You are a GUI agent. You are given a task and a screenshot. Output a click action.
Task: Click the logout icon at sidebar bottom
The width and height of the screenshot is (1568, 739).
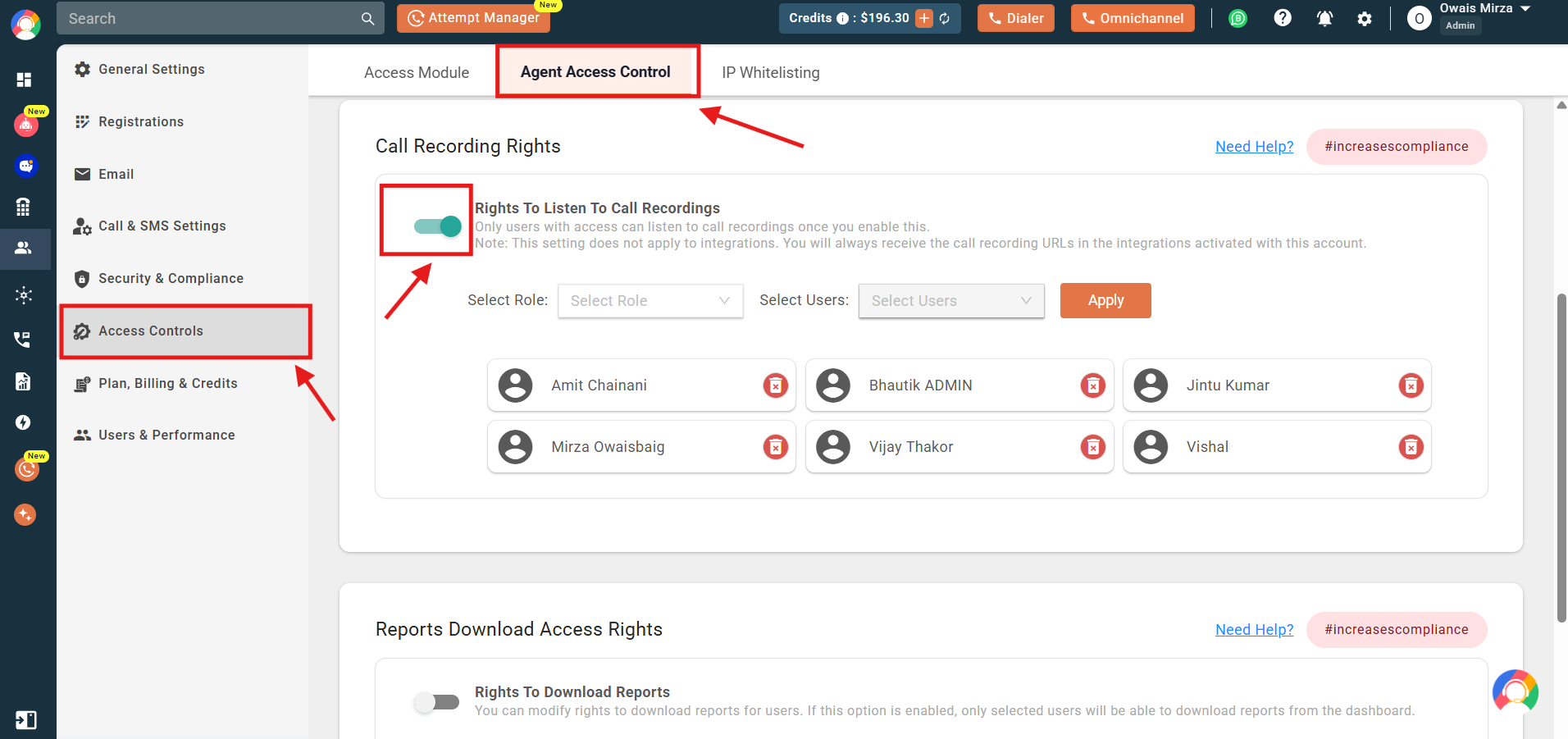pyautogui.click(x=25, y=720)
